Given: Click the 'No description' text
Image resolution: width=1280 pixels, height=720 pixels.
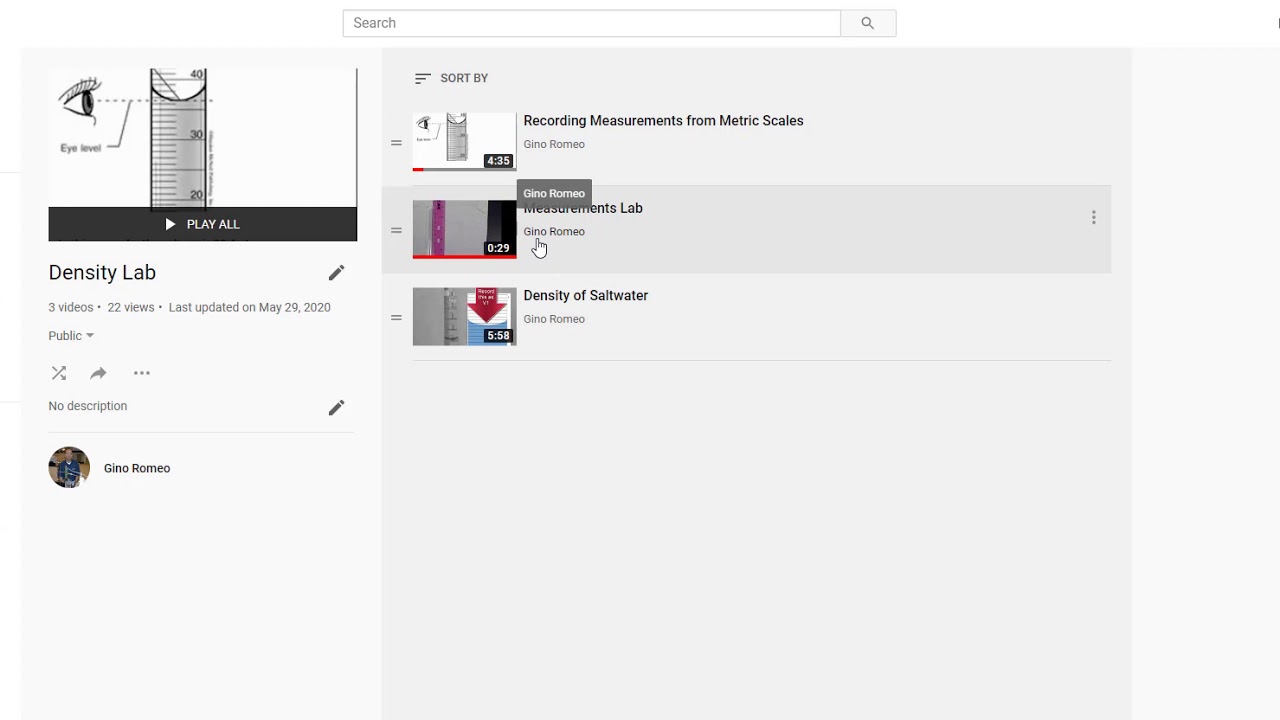Looking at the screenshot, I should pyautogui.click(x=88, y=406).
